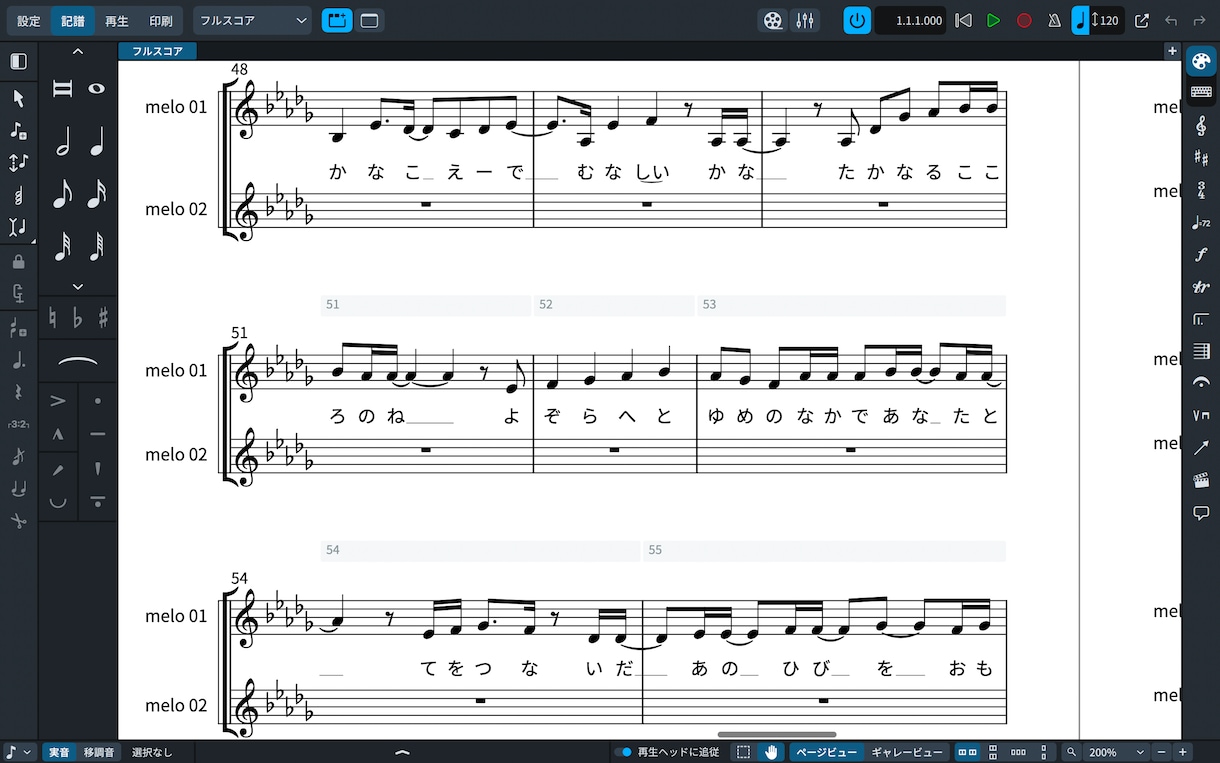Select the フルスコア score tab
Screen dimensions: 1220x763
157,51
